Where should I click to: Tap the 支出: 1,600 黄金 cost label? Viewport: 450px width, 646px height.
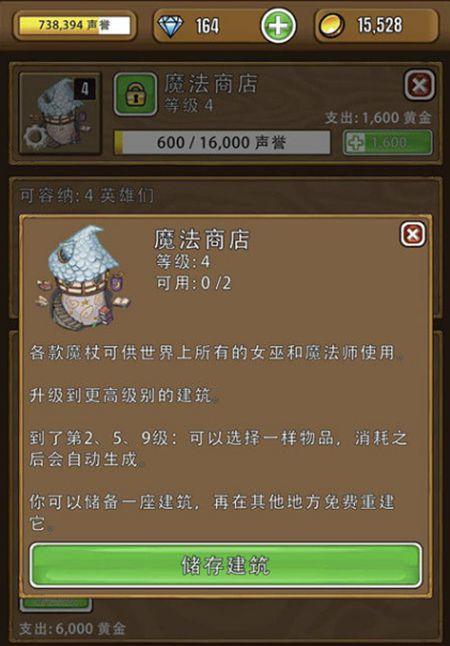click(378, 118)
